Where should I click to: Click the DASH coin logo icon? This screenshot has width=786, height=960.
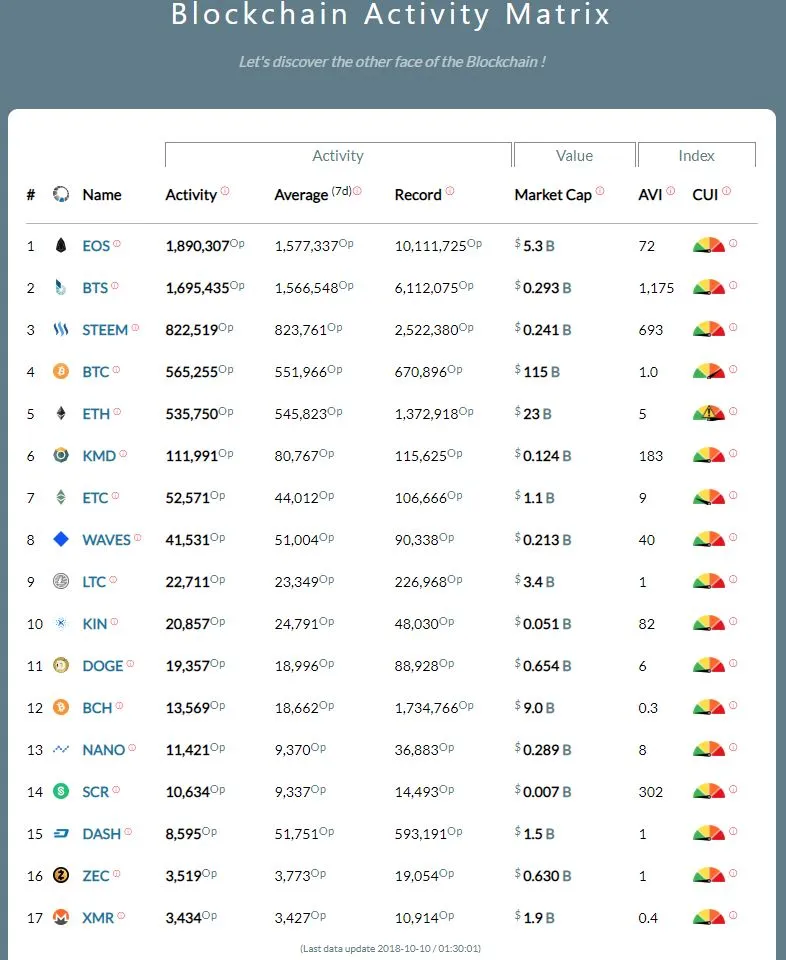[61, 833]
